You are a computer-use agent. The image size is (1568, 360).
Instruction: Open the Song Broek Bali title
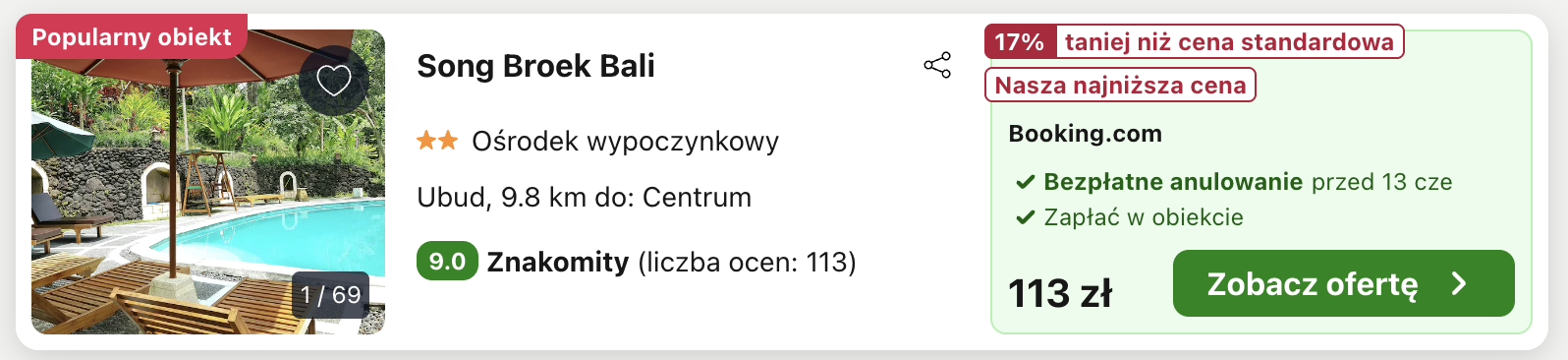pyautogui.click(x=535, y=66)
